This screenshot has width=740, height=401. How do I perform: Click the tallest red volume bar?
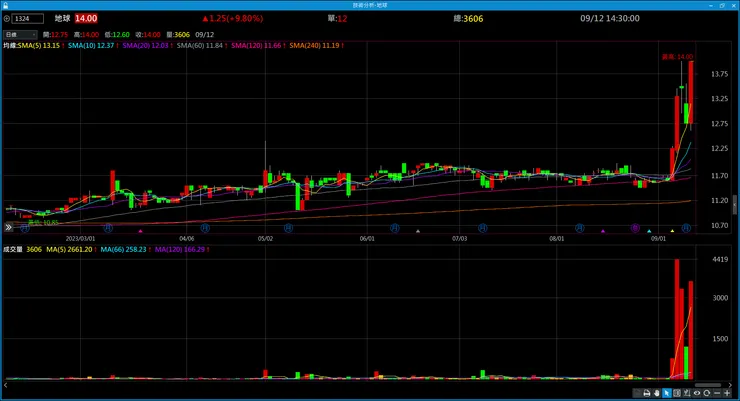coord(677,319)
